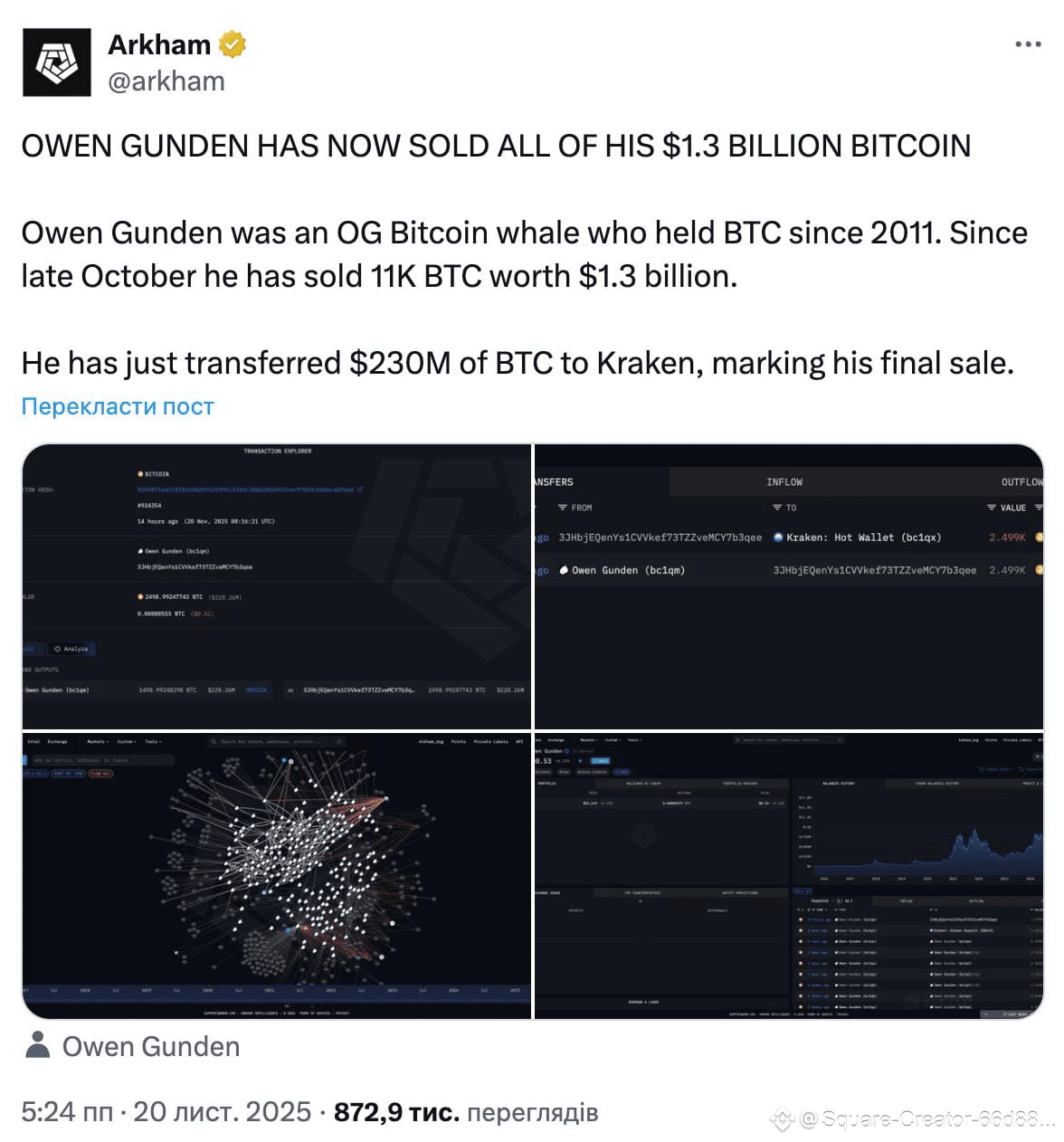Screen dimensions: 1064x1142
Task: Switch to the INFLOW tab
Action: point(785,481)
